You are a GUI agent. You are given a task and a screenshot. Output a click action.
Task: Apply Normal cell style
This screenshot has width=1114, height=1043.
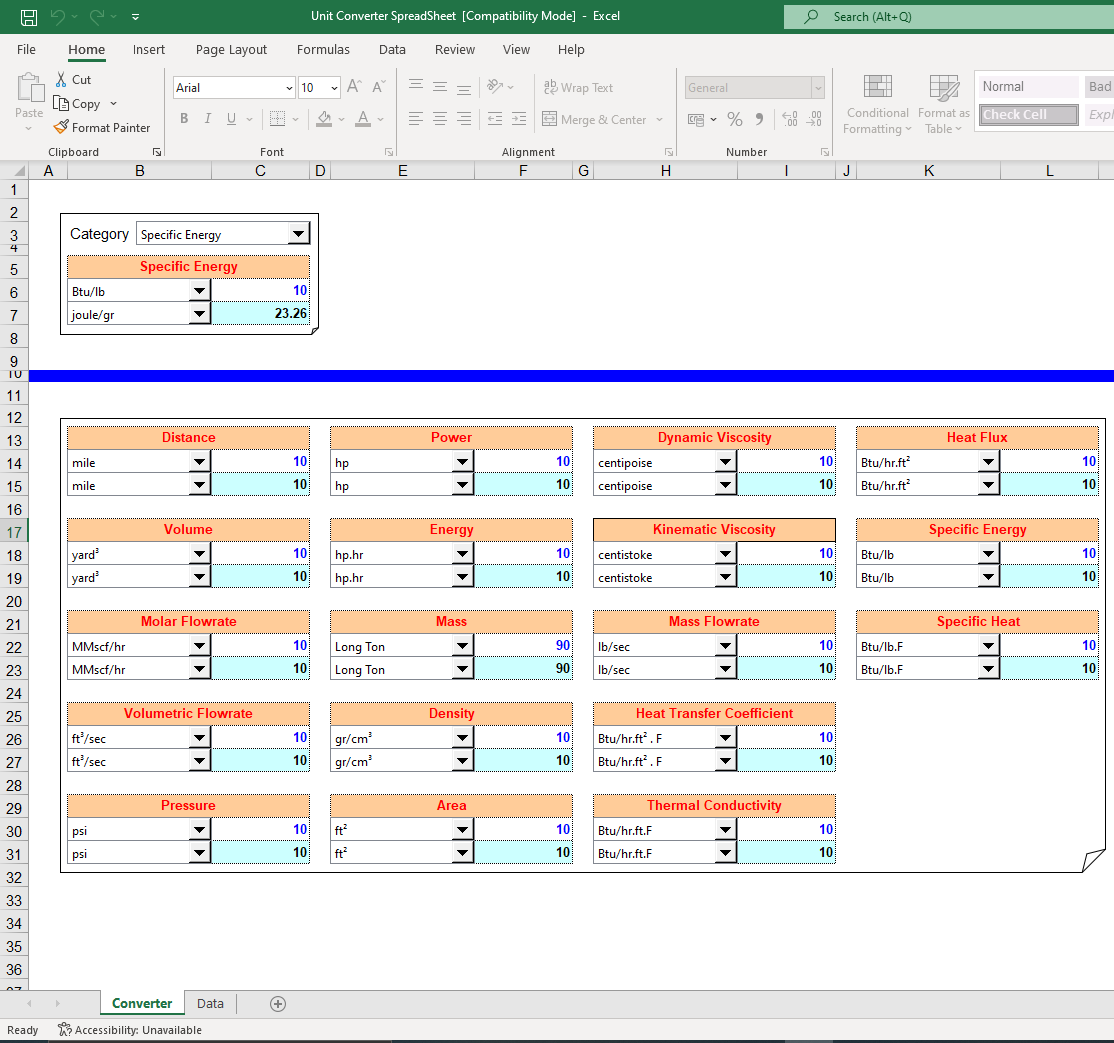[1028, 87]
